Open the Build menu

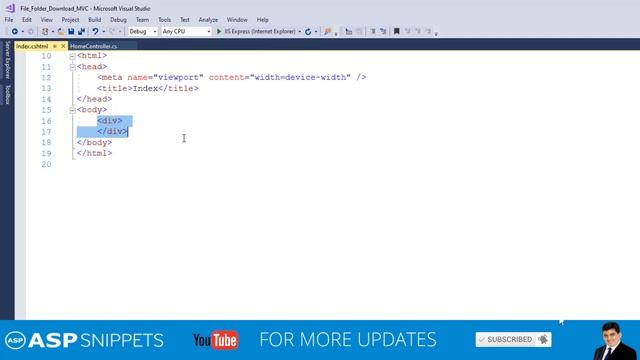(94, 20)
